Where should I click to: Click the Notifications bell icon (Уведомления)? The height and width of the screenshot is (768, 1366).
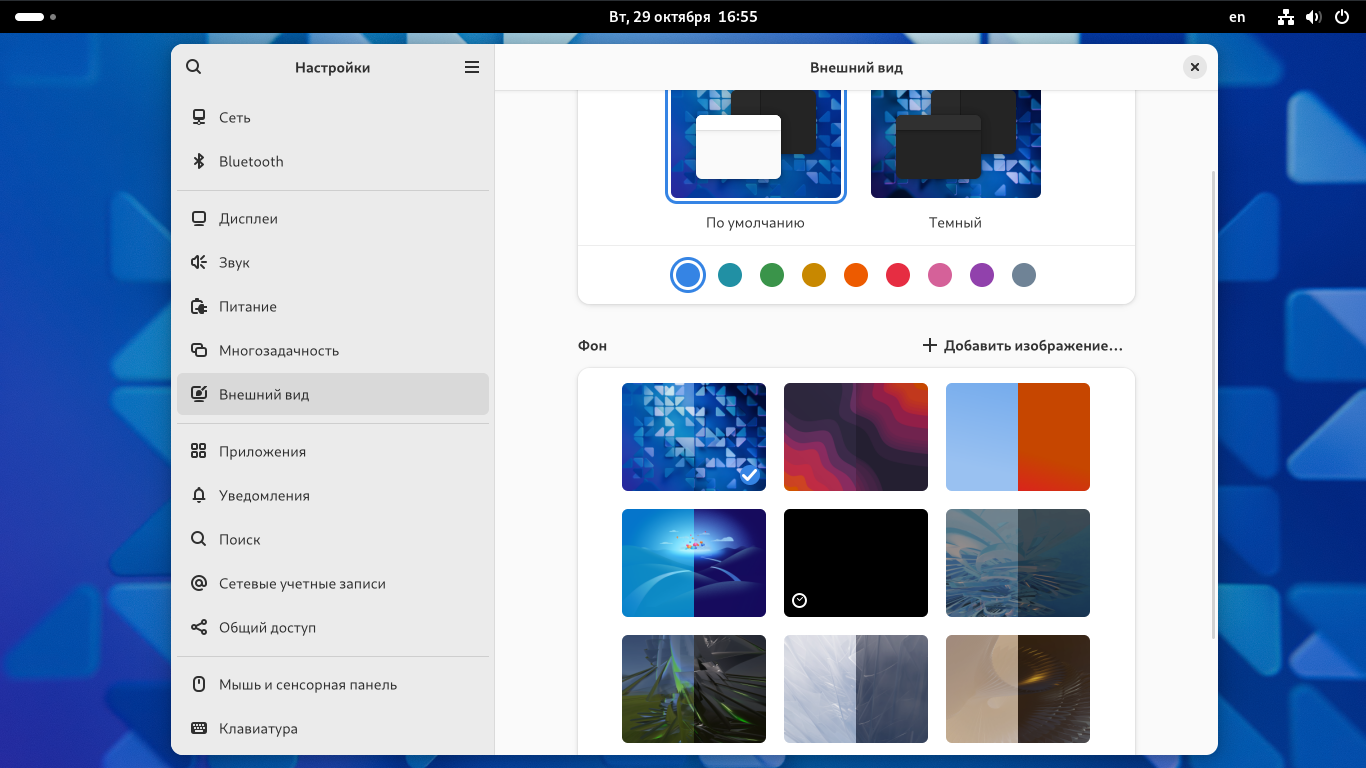198,495
